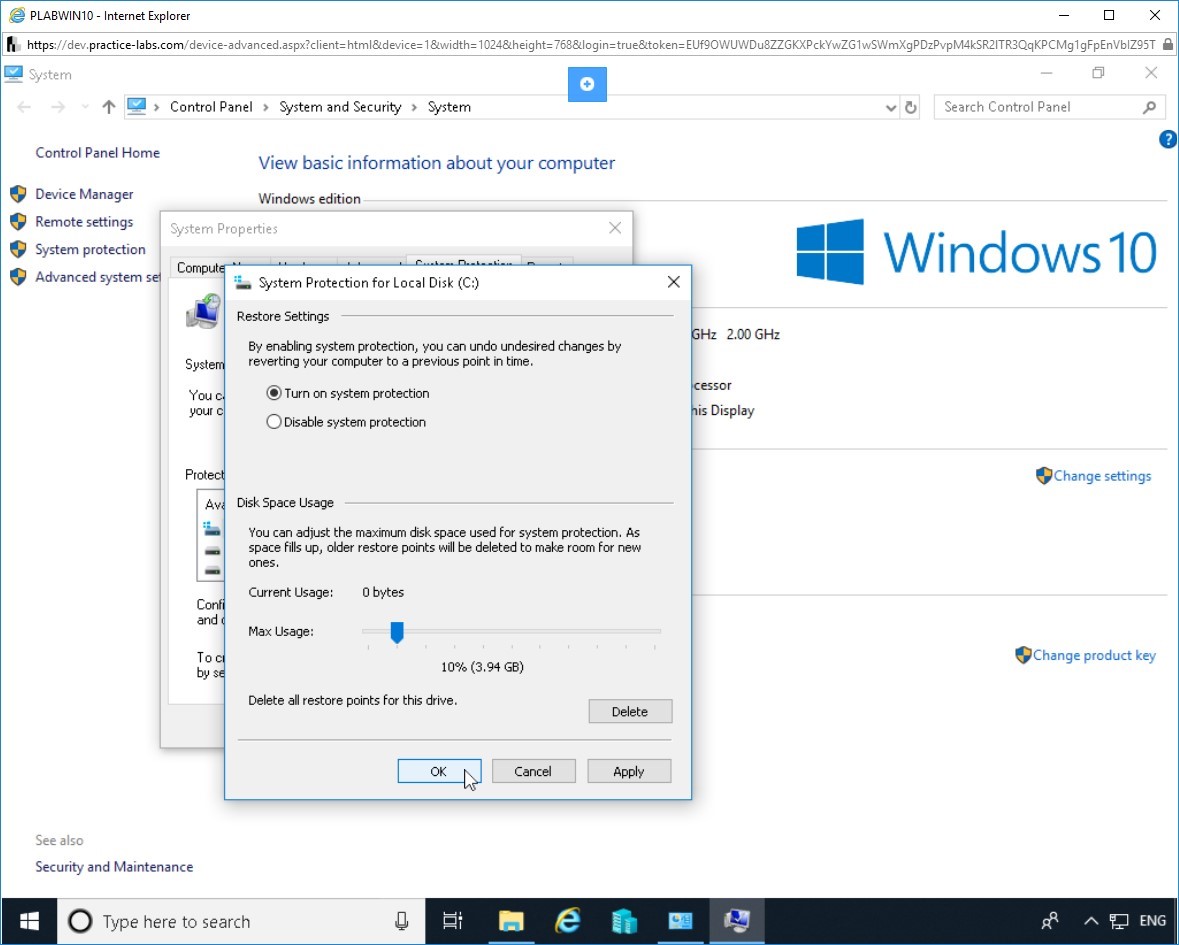Click the System Properties taskbar icon

[737, 921]
